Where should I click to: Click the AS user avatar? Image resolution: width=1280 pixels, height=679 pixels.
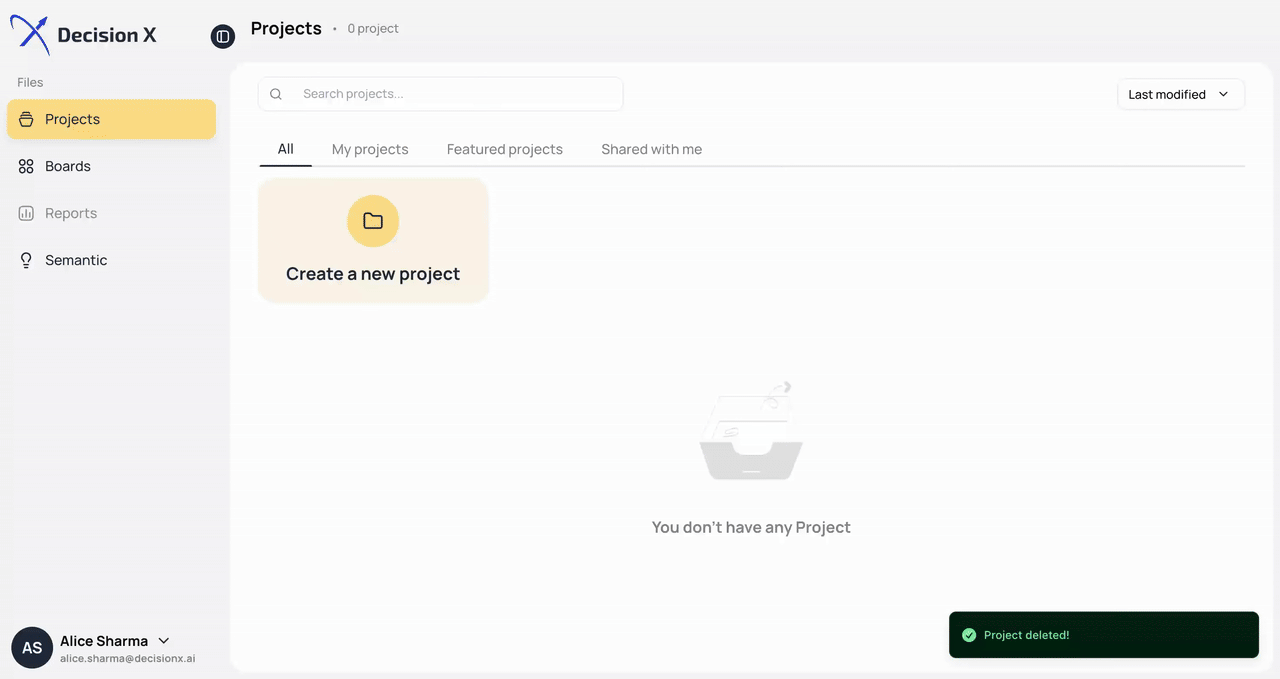coord(32,648)
